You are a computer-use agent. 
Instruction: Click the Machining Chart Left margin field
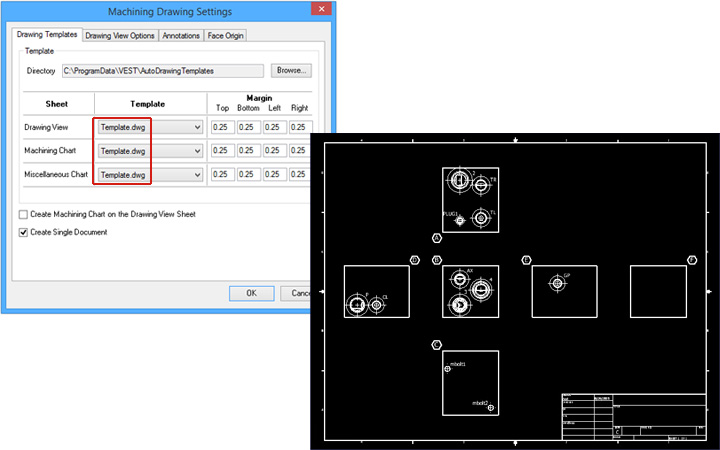point(274,151)
